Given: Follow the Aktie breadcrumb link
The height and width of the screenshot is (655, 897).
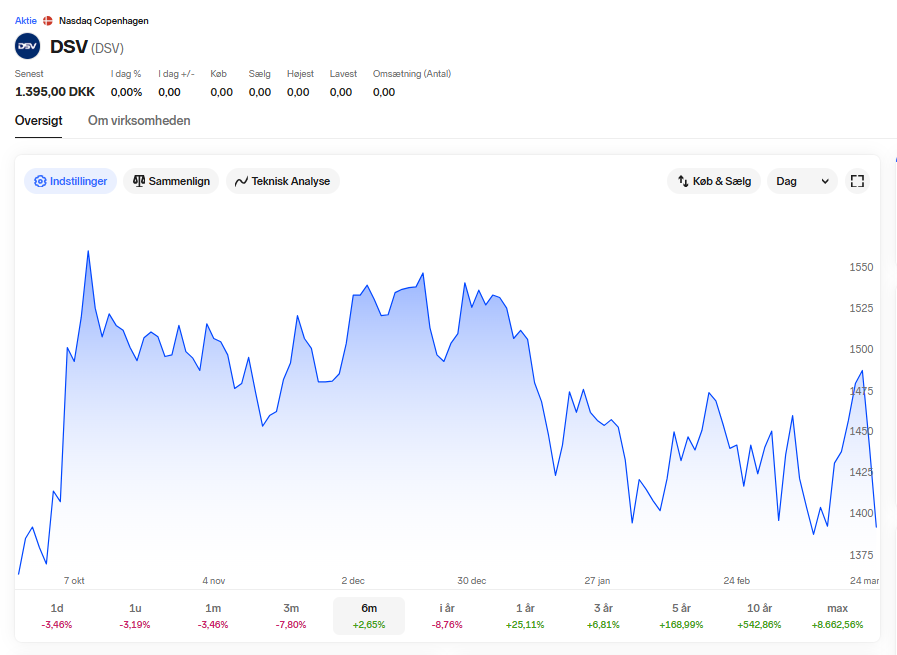Looking at the screenshot, I should (26, 21).
